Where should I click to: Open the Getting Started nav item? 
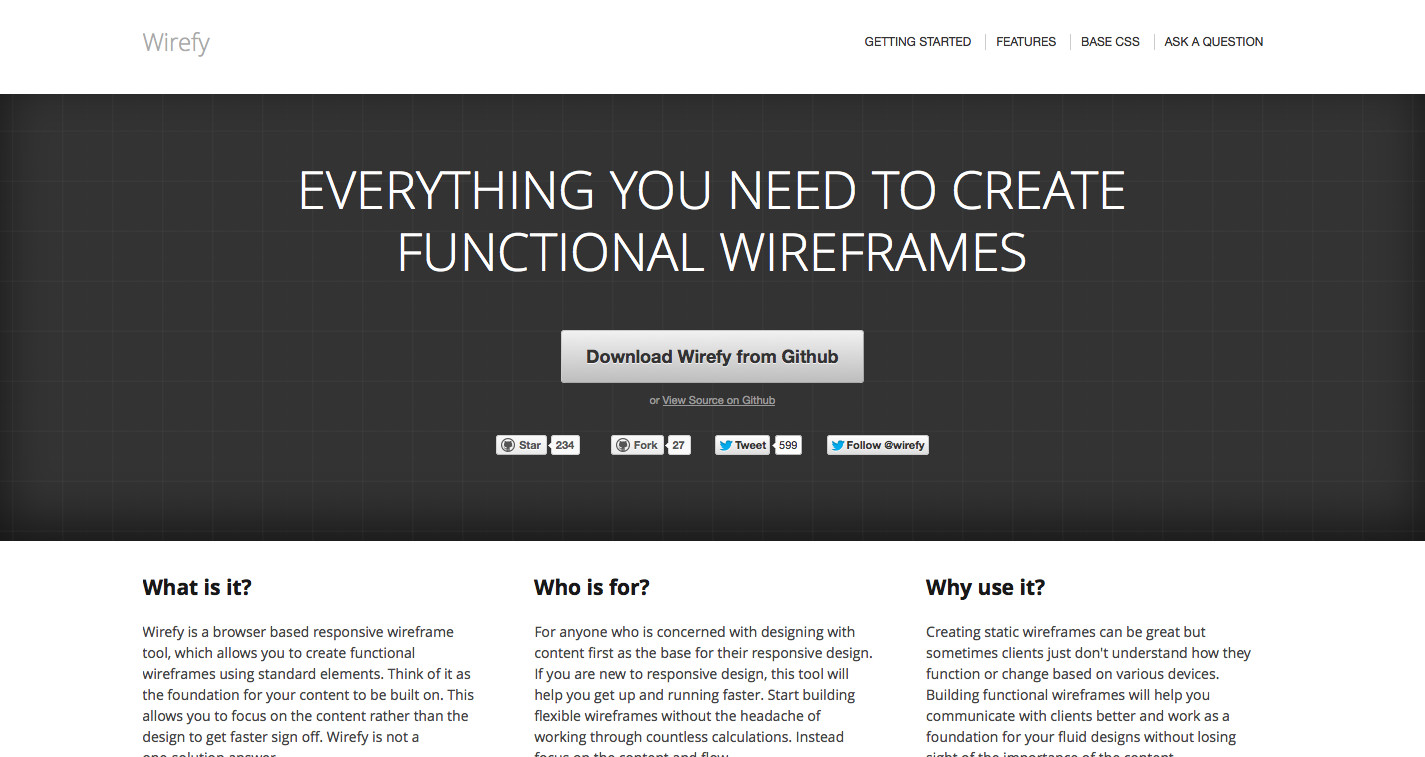[917, 42]
